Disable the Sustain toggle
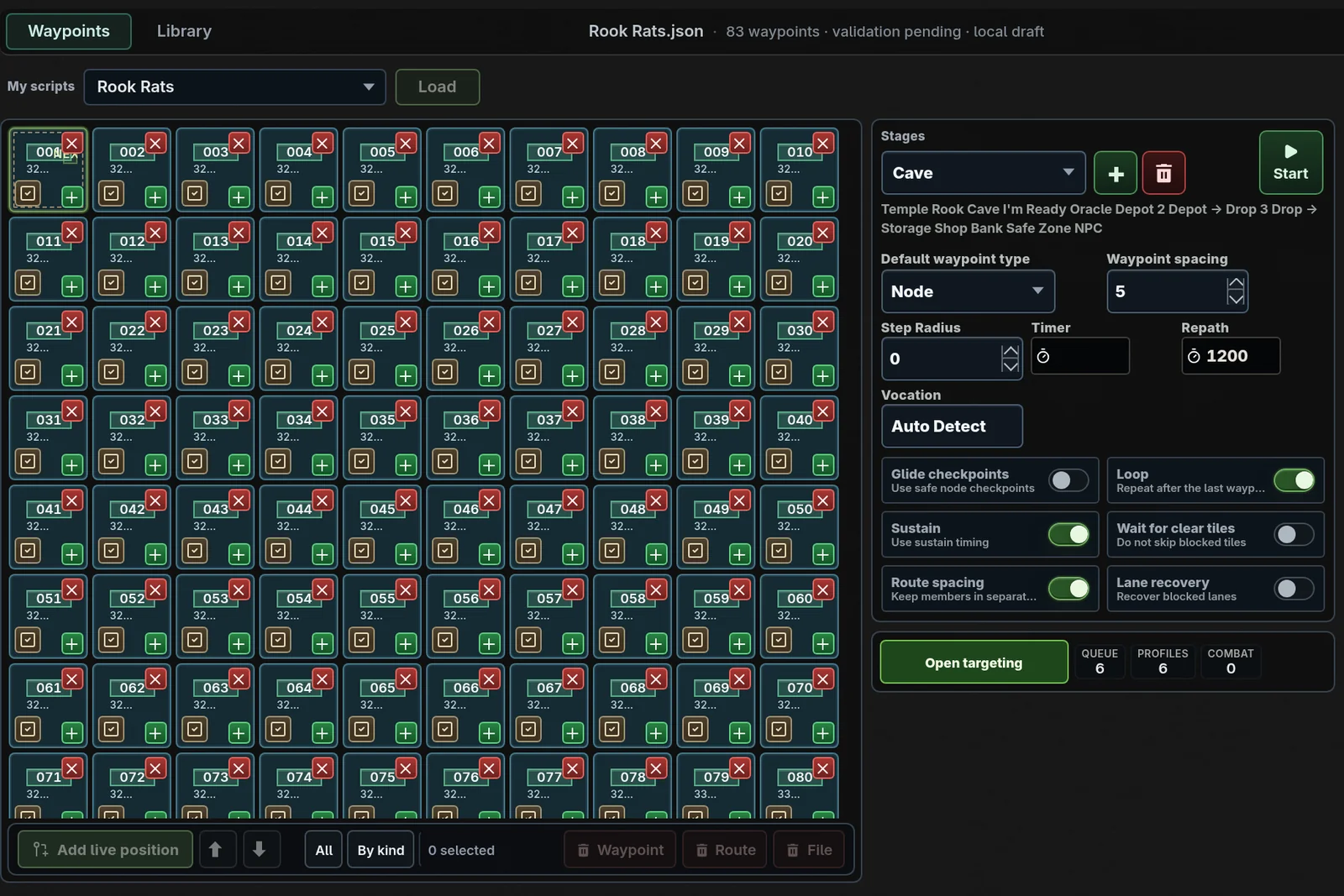1344x896 pixels. [x=1068, y=535]
